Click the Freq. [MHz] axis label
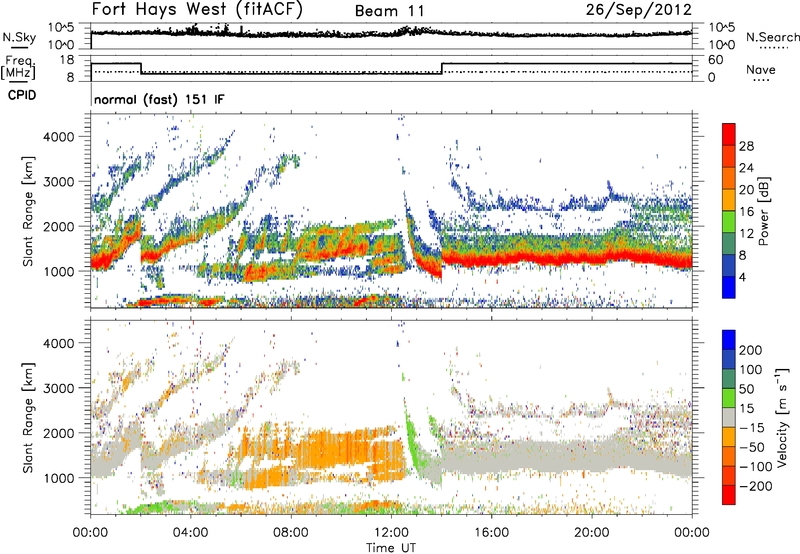 19,67
